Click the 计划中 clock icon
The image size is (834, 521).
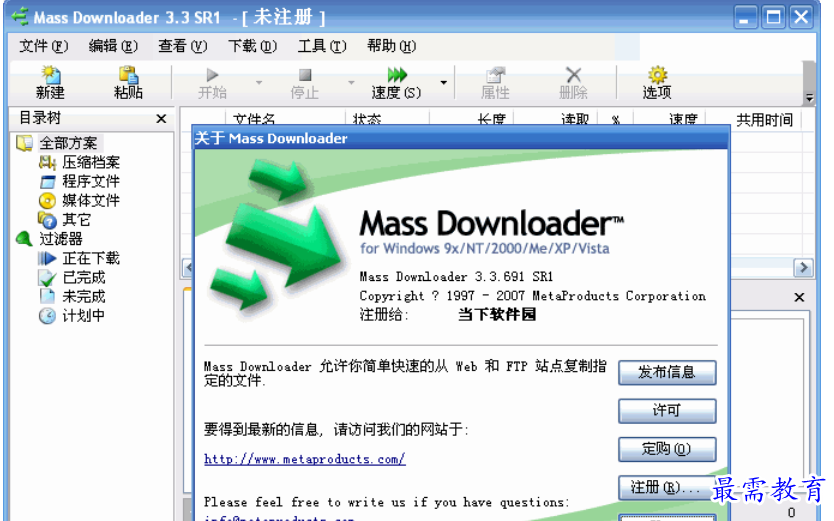click(x=47, y=316)
